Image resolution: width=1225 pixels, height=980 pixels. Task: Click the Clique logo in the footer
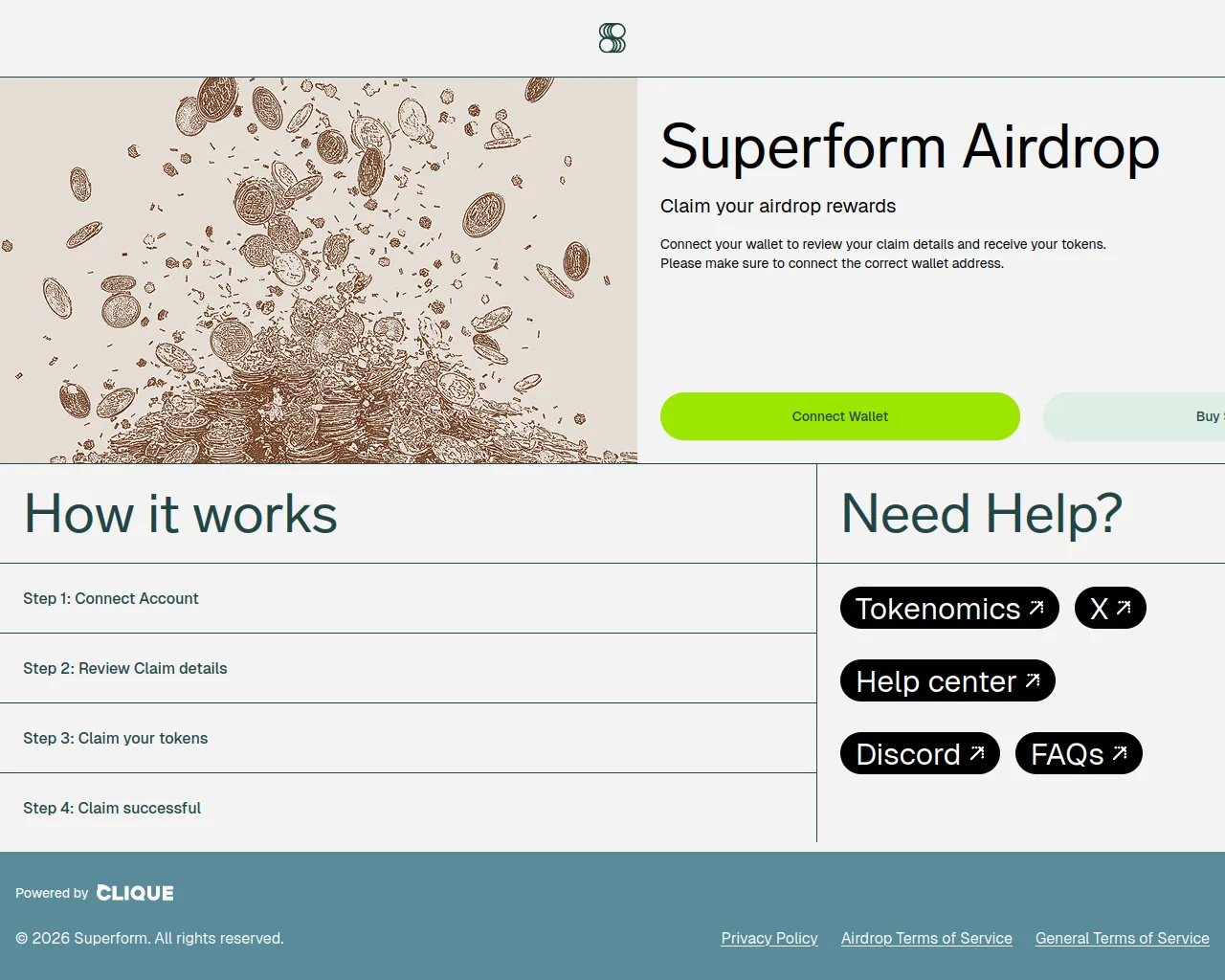click(135, 893)
